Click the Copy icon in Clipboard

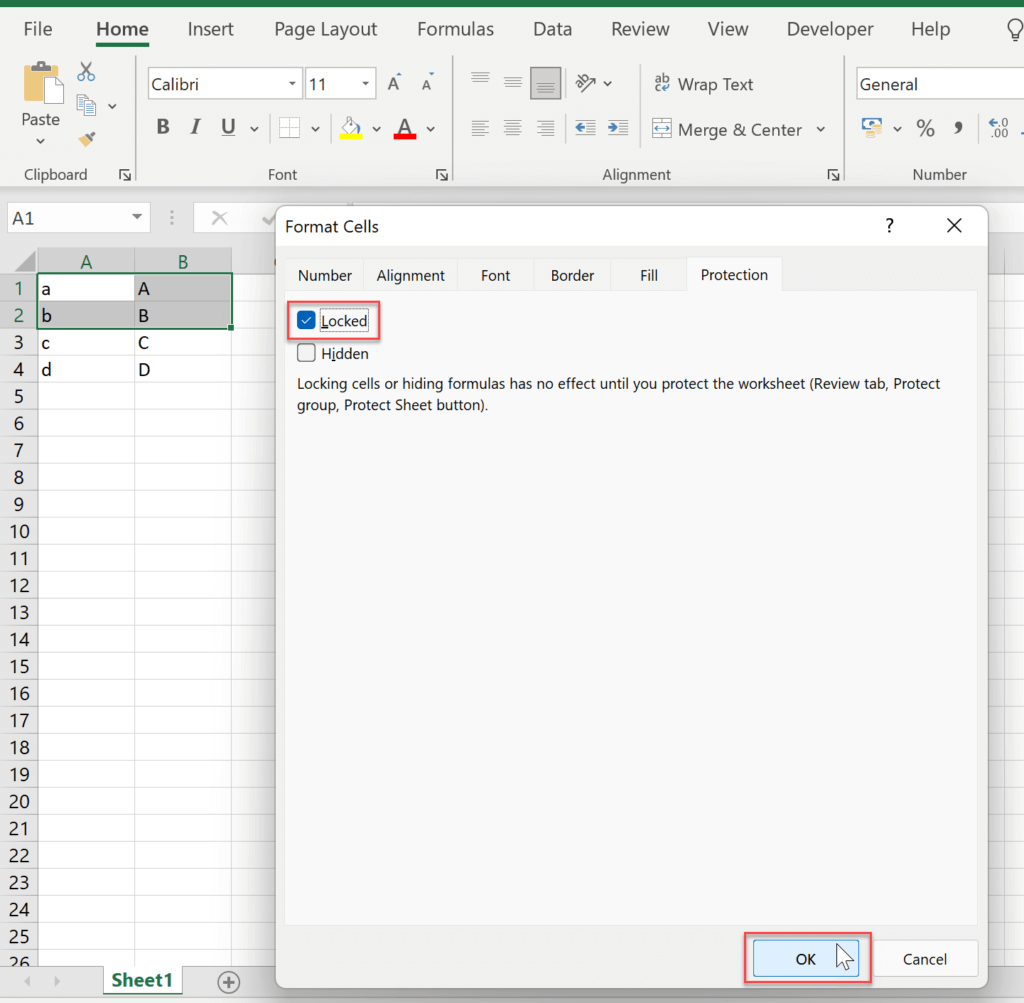tap(86, 105)
